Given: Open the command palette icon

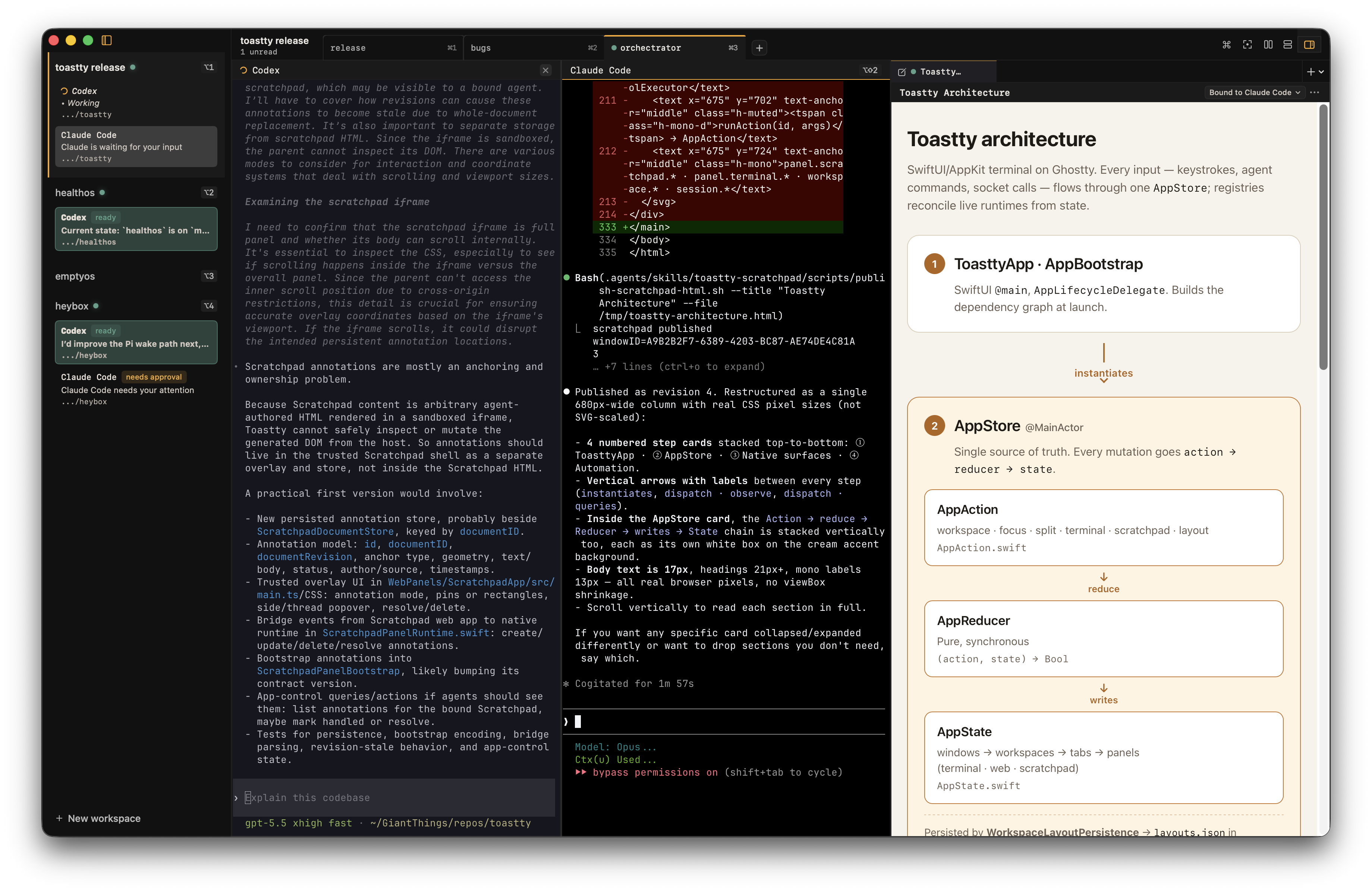Looking at the screenshot, I should pyautogui.click(x=1226, y=45).
